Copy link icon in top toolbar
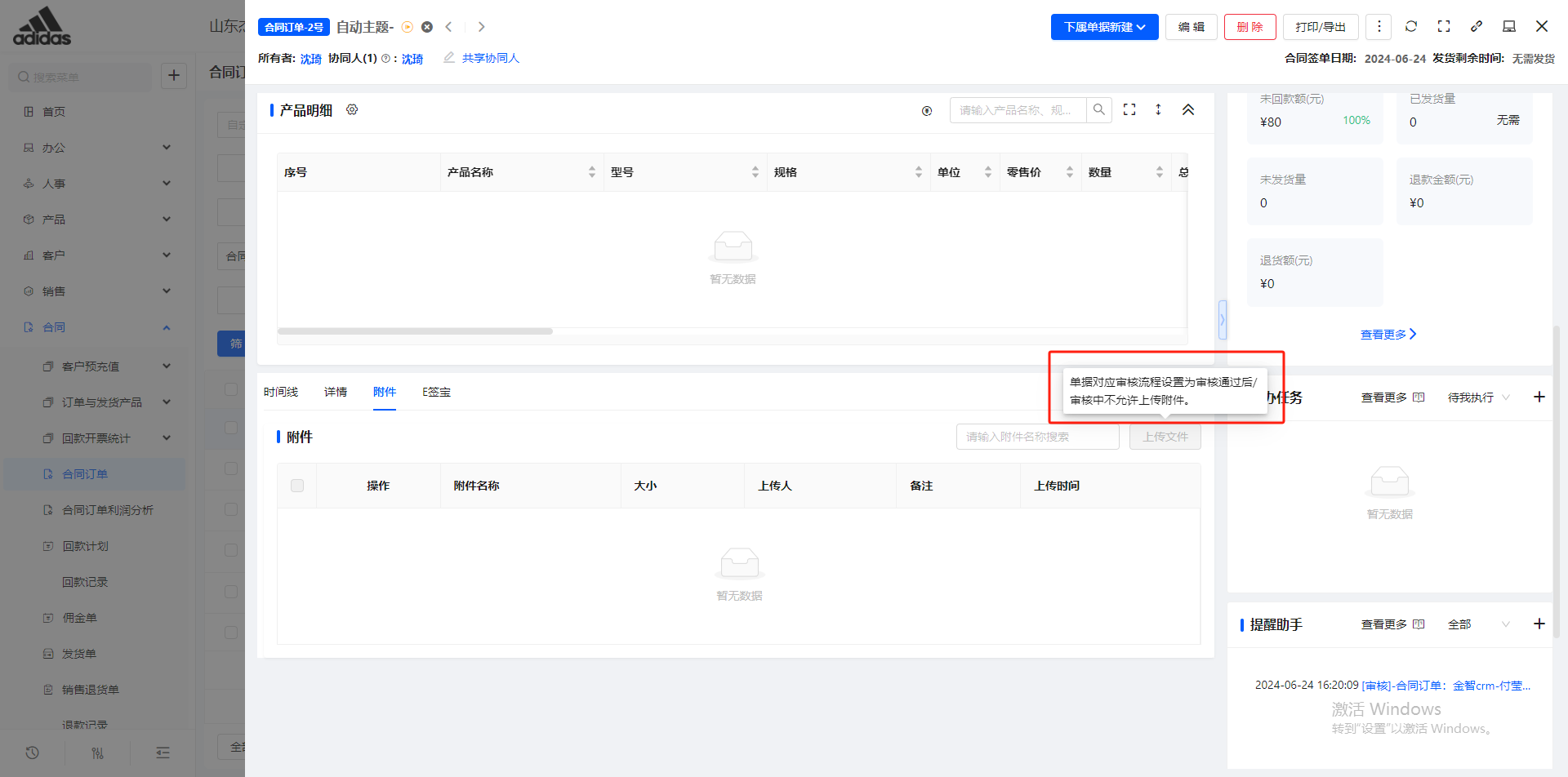The width and height of the screenshot is (1568, 777). tap(1477, 26)
